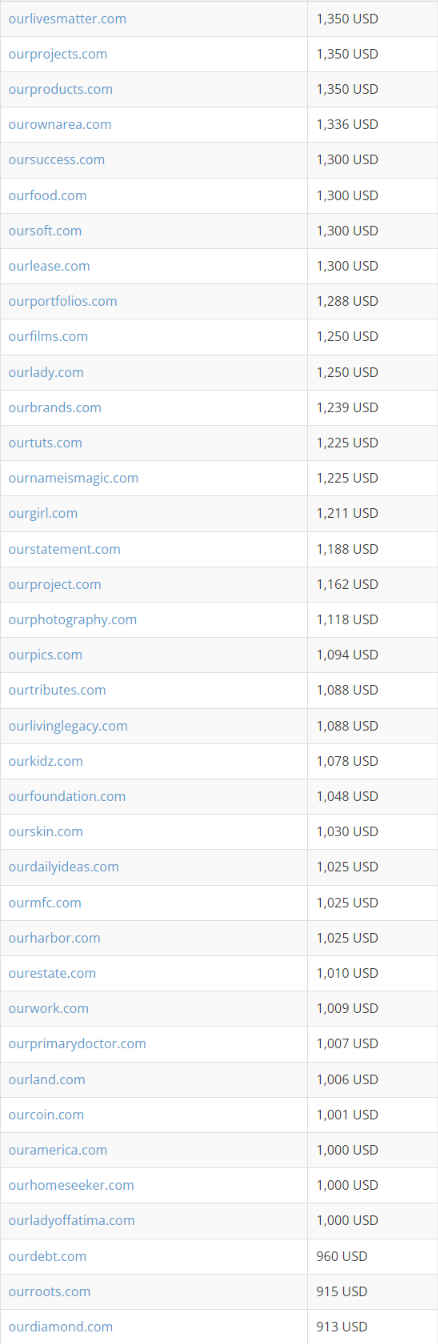Open ourownarea.com listing
Image resolution: width=438 pixels, height=1344 pixels.
(60, 124)
